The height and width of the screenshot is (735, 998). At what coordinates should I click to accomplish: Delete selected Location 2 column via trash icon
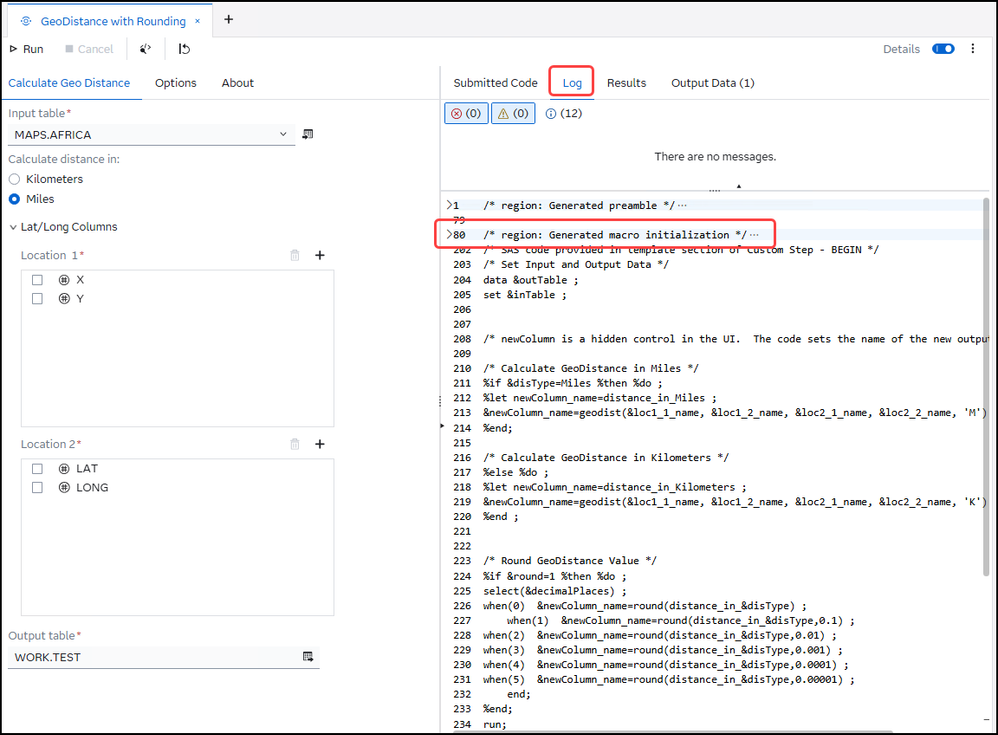[295, 444]
